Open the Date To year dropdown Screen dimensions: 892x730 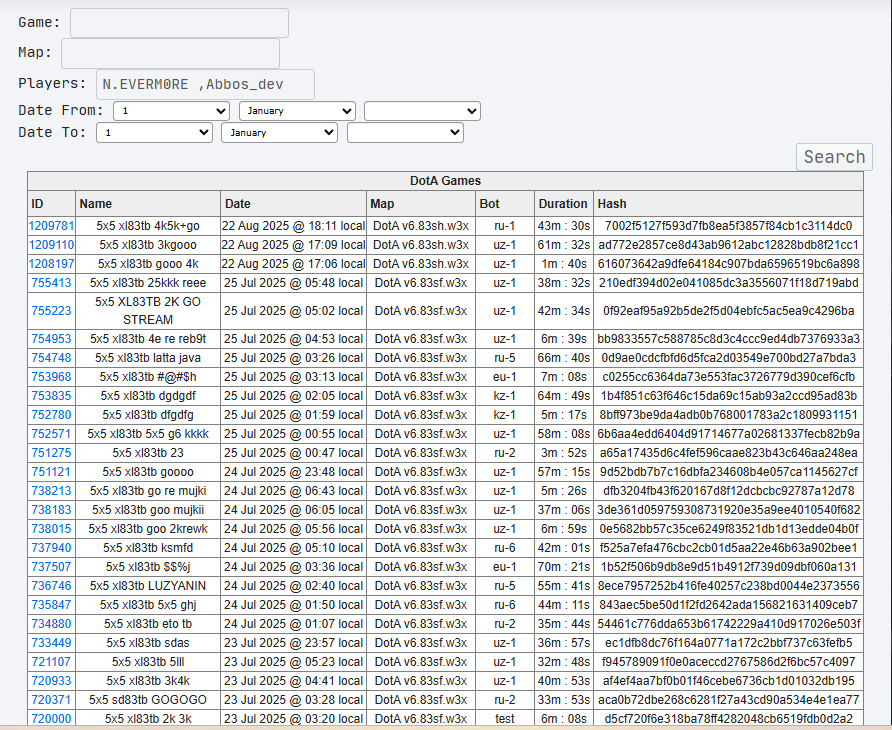tap(405, 133)
